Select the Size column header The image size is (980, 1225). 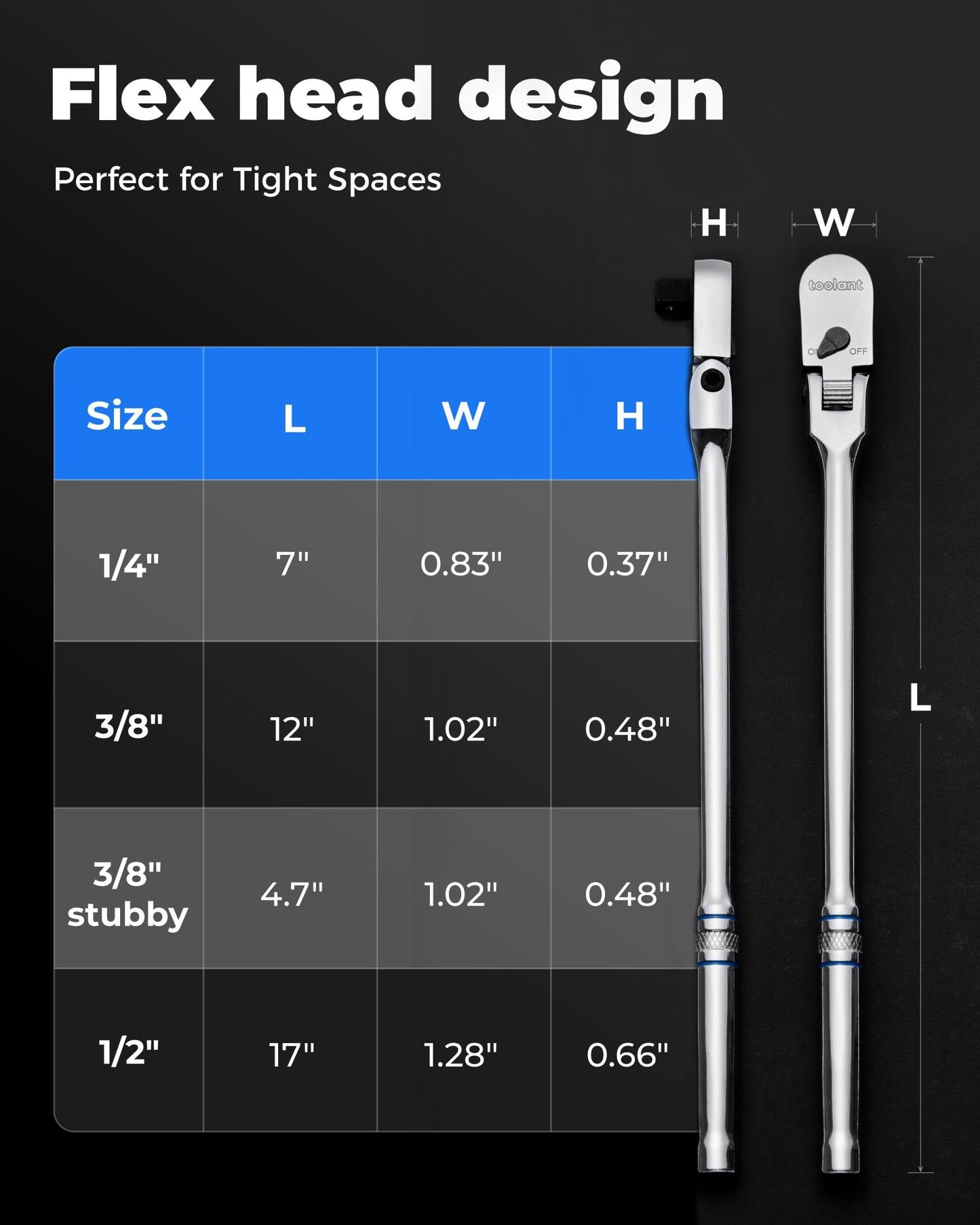click(128, 415)
